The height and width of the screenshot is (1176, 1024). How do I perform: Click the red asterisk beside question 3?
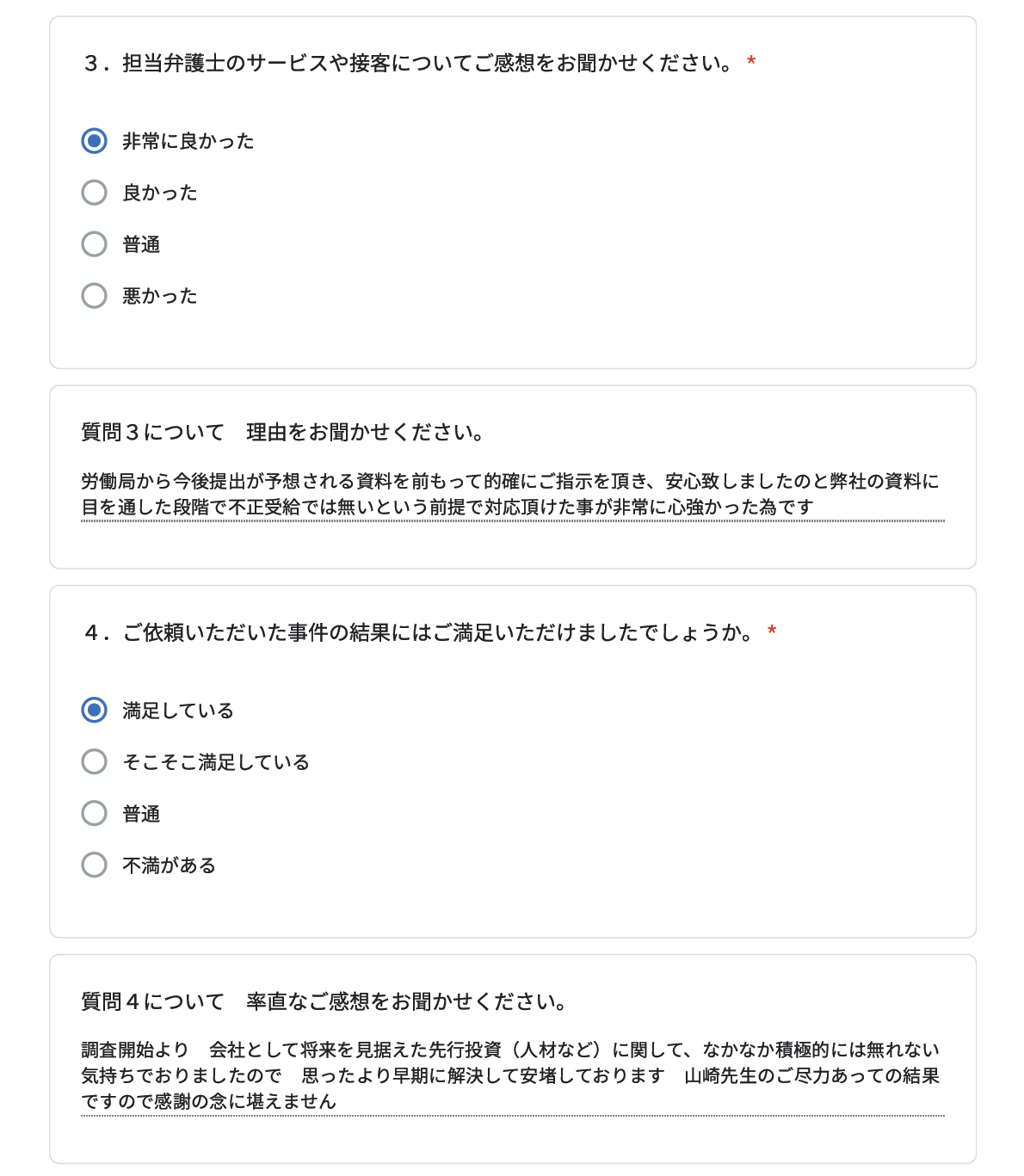[x=751, y=62]
